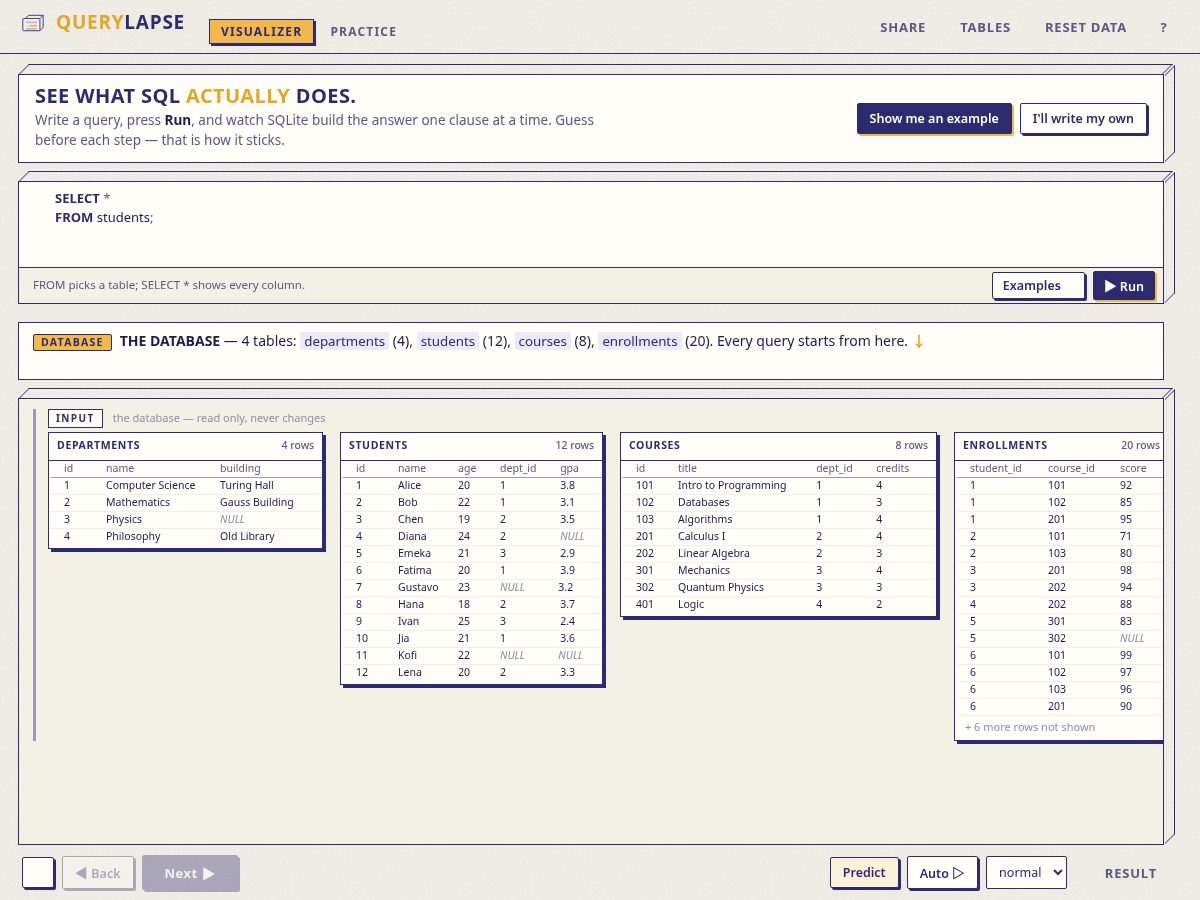Select student name Diana

pyautogui.click(x=411, y=536)
